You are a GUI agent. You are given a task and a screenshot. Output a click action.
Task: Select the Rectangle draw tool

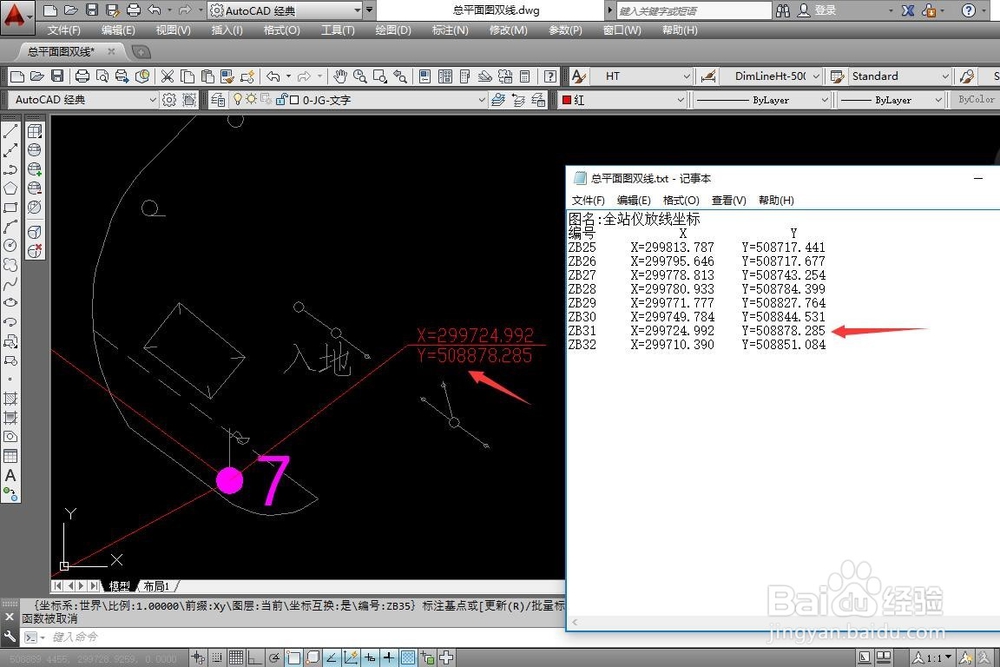10,207
